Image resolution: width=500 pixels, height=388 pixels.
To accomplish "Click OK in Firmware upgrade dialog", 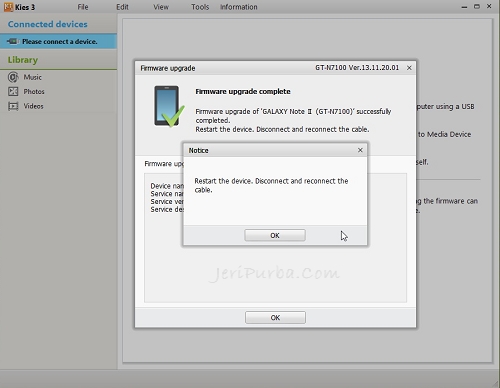I will click(275, 318).
